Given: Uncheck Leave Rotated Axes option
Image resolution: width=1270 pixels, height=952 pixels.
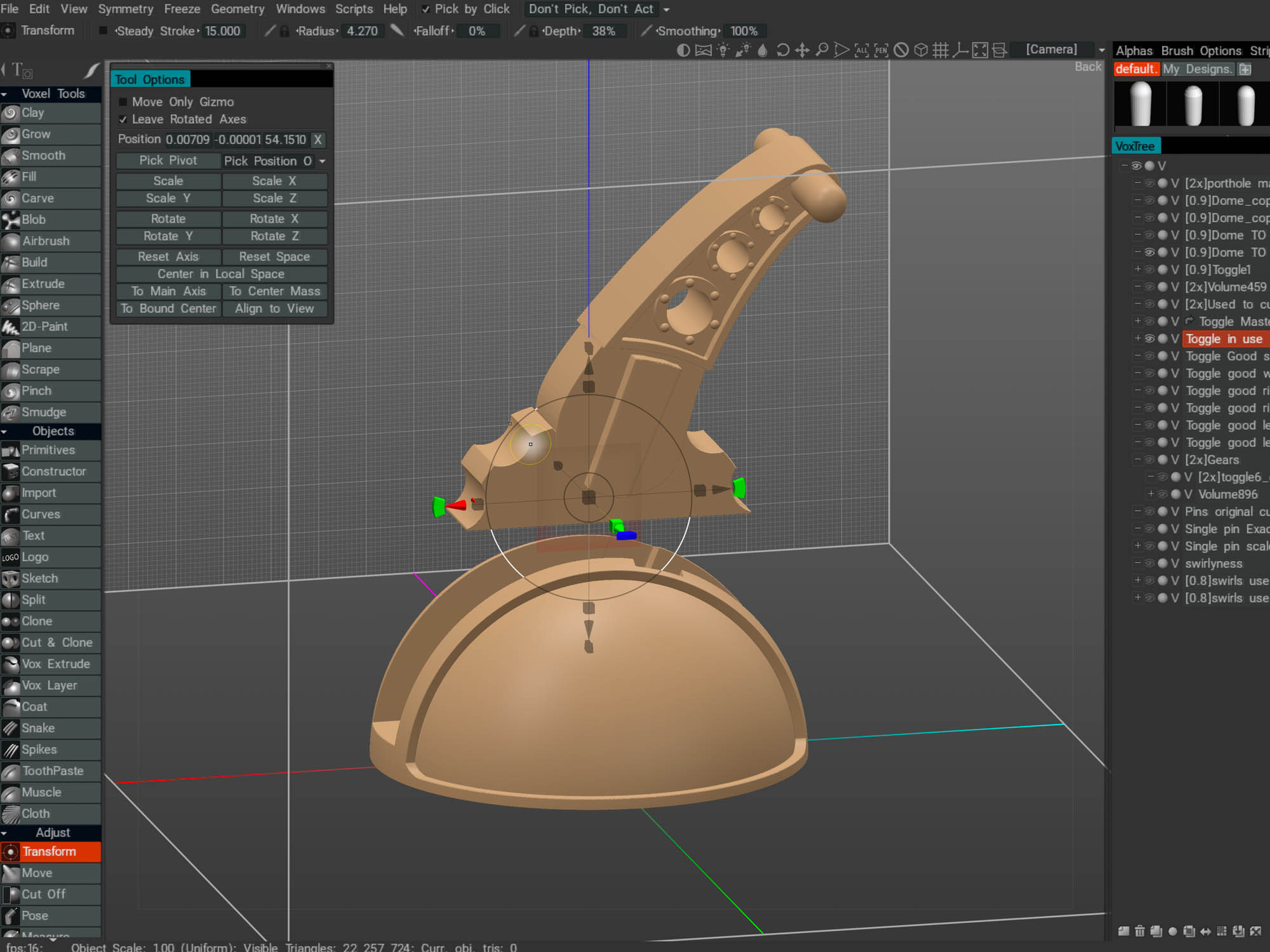Looking at the screenshot, I should (123, 119).
